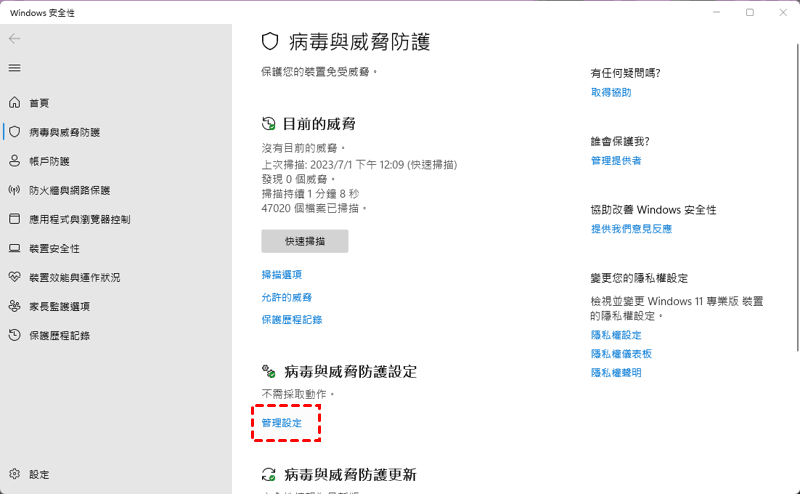Open the 管理提供者 link
The height and width of the screenshot is (494, 800).
pyautogui.click(x=616, y=160)
